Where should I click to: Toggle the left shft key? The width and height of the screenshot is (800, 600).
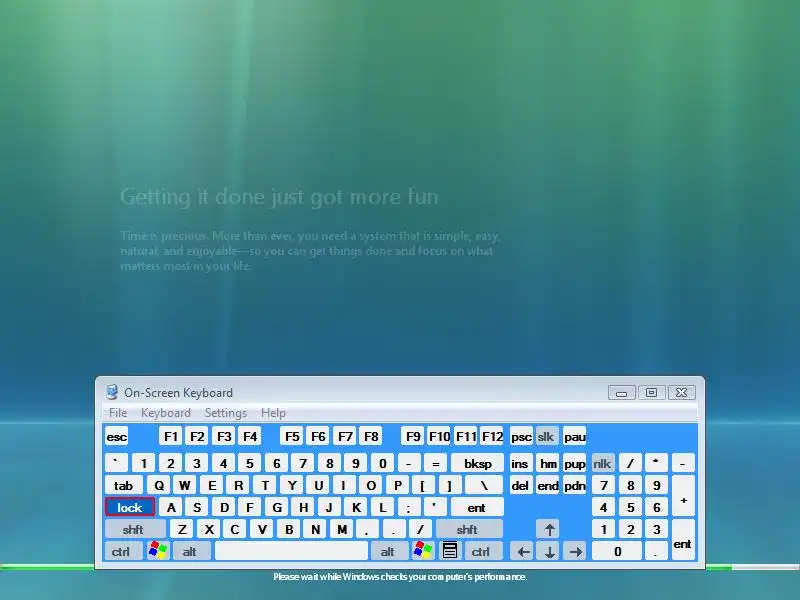[x=135, y=529]
